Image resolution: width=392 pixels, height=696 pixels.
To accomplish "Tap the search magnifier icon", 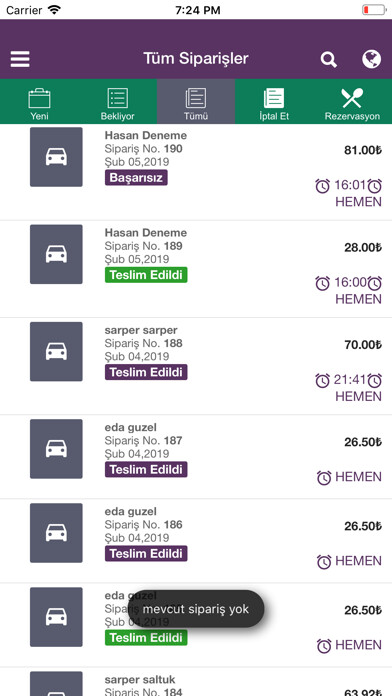I will coord(329,59).
